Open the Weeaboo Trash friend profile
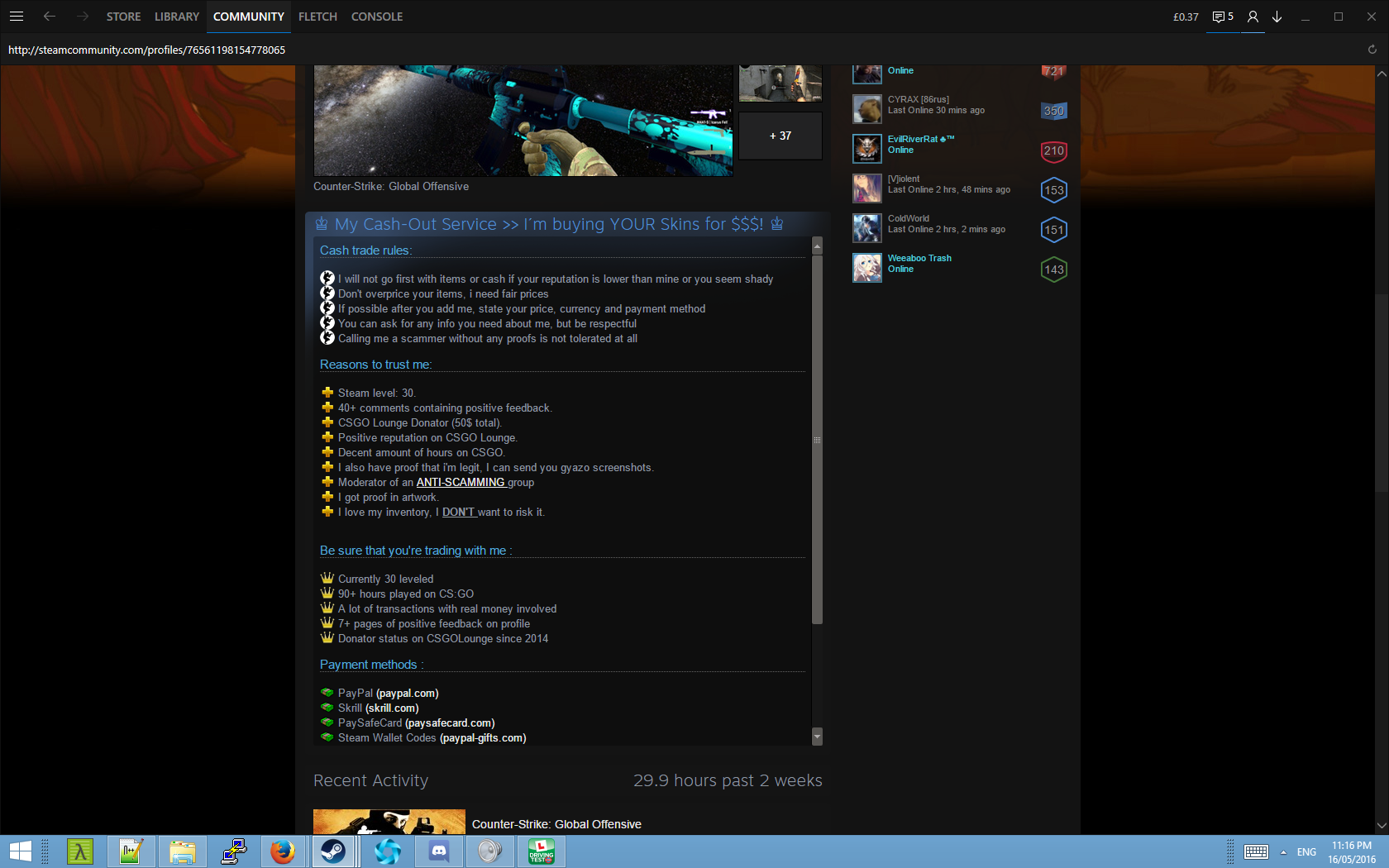The height and width of the screenshot is (868, 1389). (919, 258)
